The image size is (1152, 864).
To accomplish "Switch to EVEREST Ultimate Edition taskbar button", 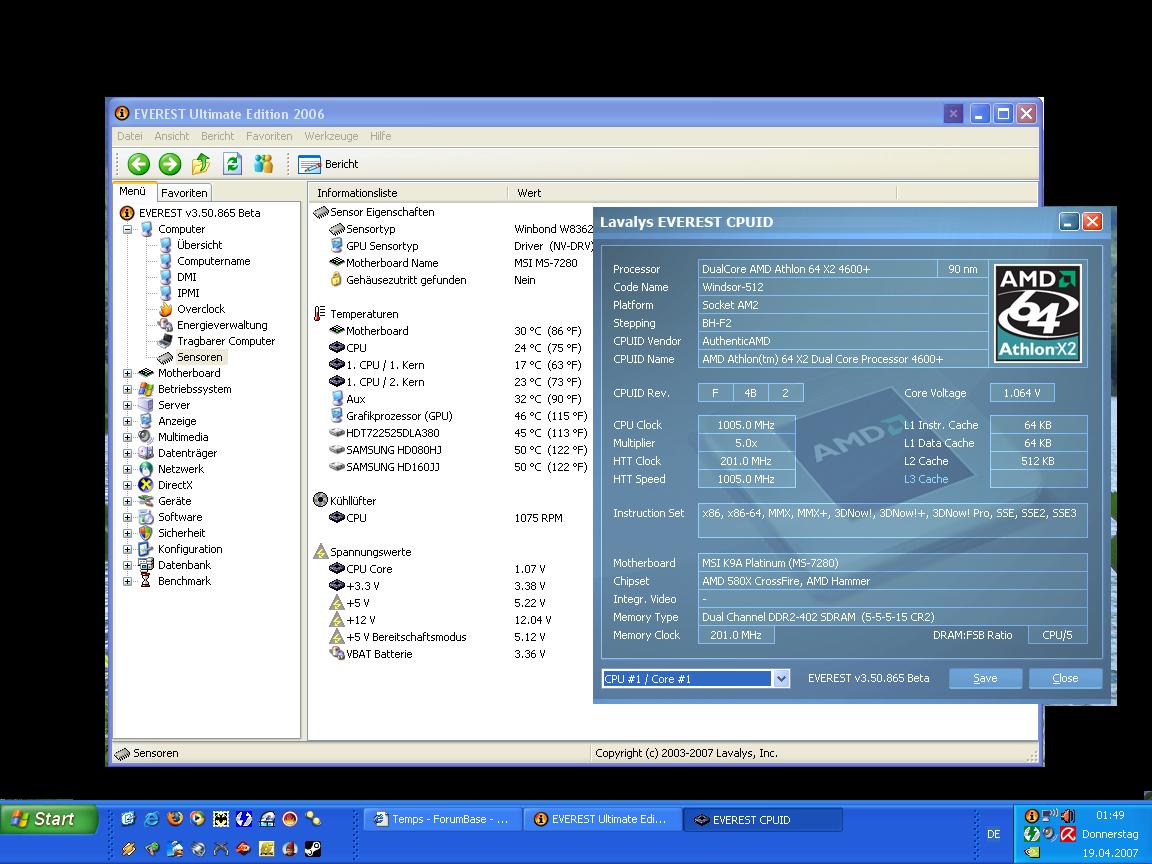I will click(602, 819).
